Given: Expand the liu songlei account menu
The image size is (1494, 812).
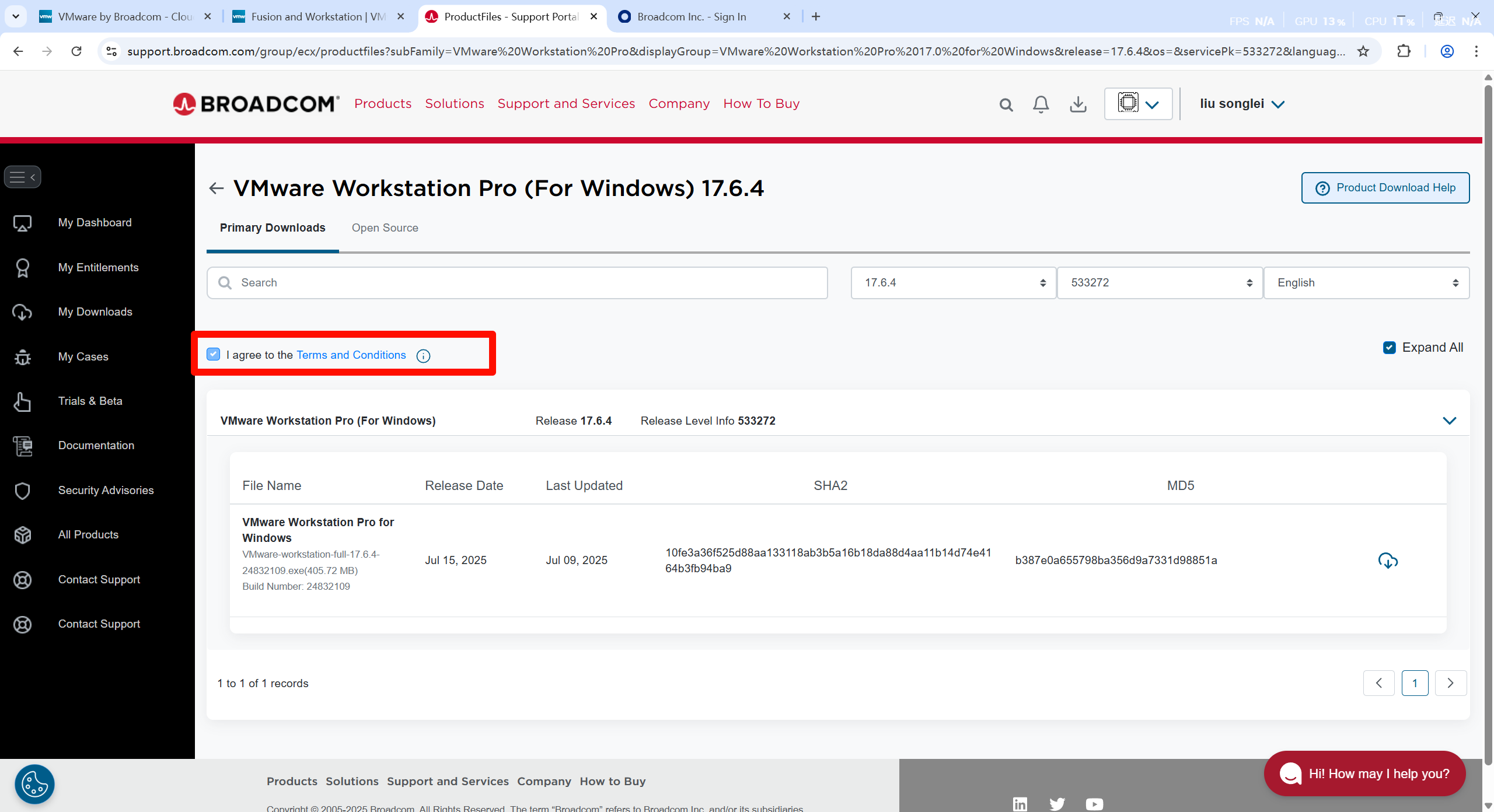Looking at the screenshot, I should (1242, 104).
